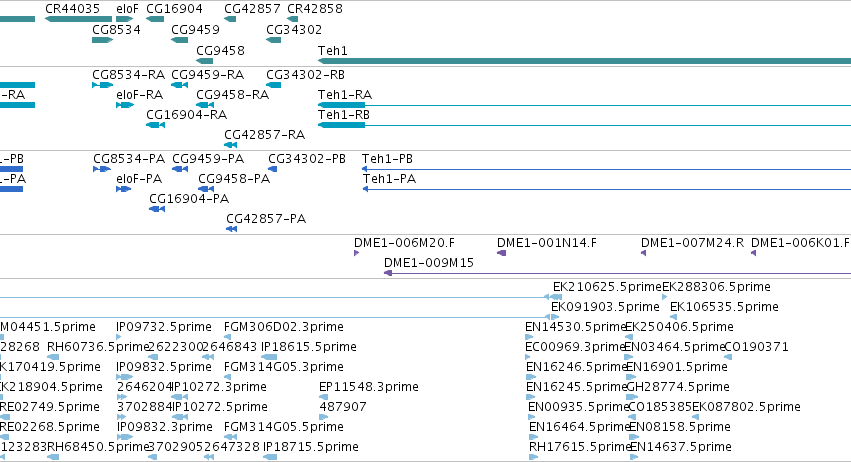The height and width of the screenshot is (462, 851).
Task: Click the eloF gene label
Action: (128, 9)
